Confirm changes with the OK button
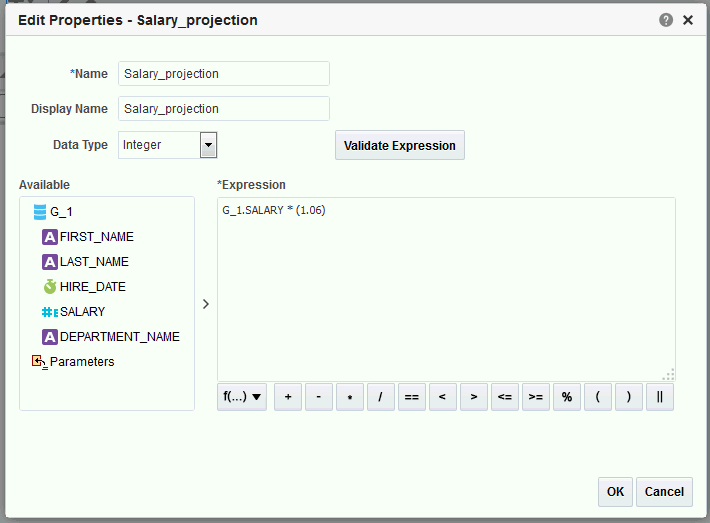Screen dimensions: 710x523 point(615,492)
